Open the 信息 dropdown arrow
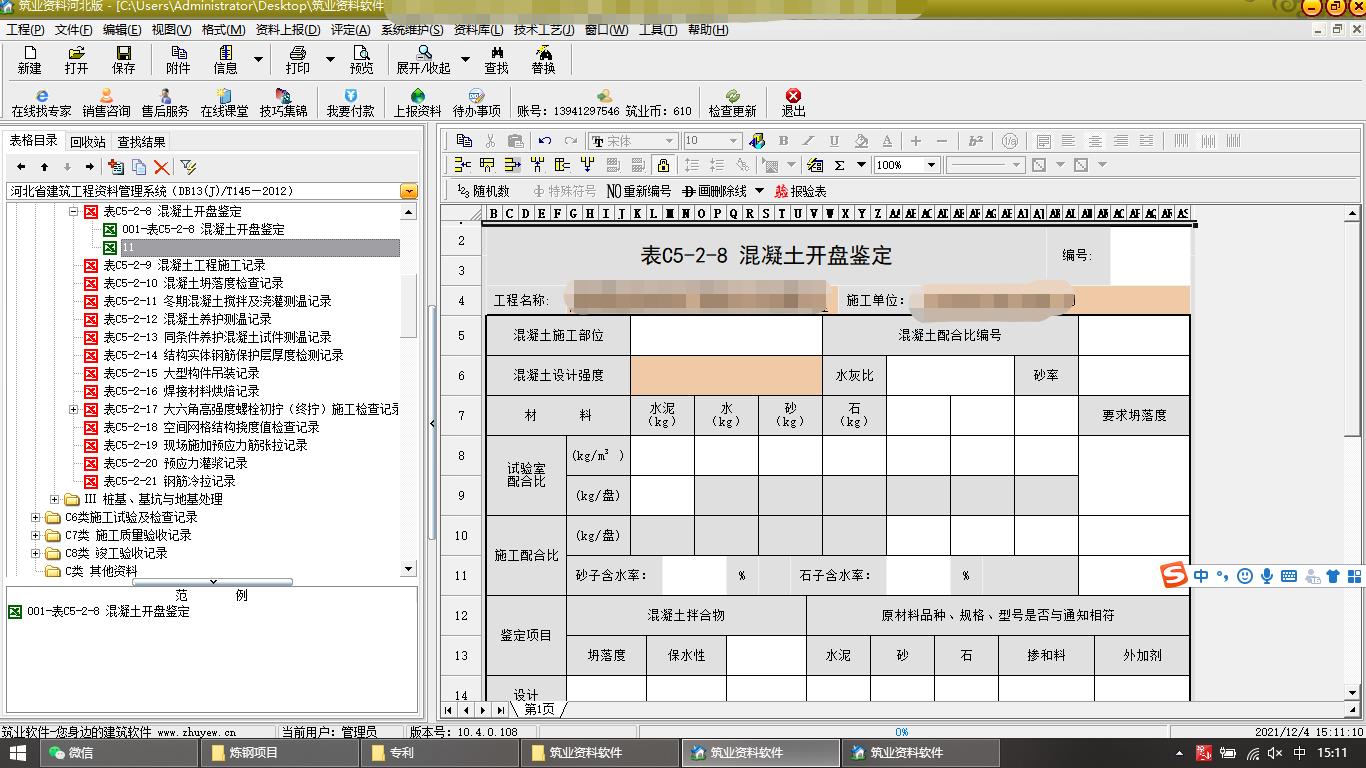This screenshot has width=1366, height=768. coord(258,60)
